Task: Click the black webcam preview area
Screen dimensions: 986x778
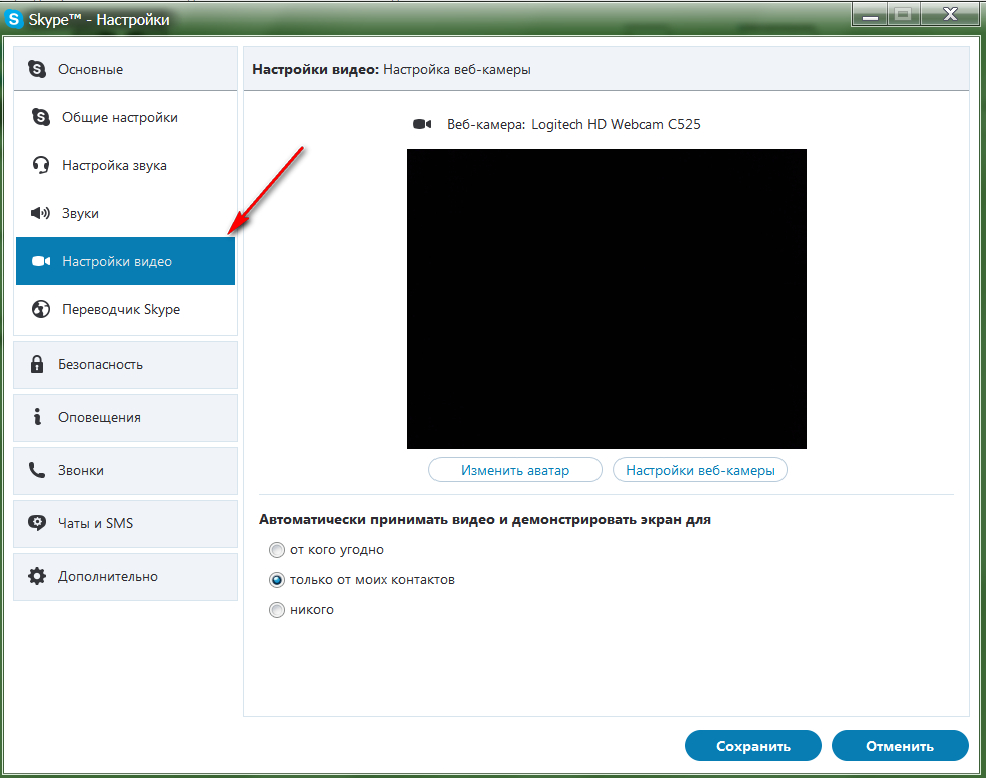Action: pyautogui.click(x=606, y=299)
